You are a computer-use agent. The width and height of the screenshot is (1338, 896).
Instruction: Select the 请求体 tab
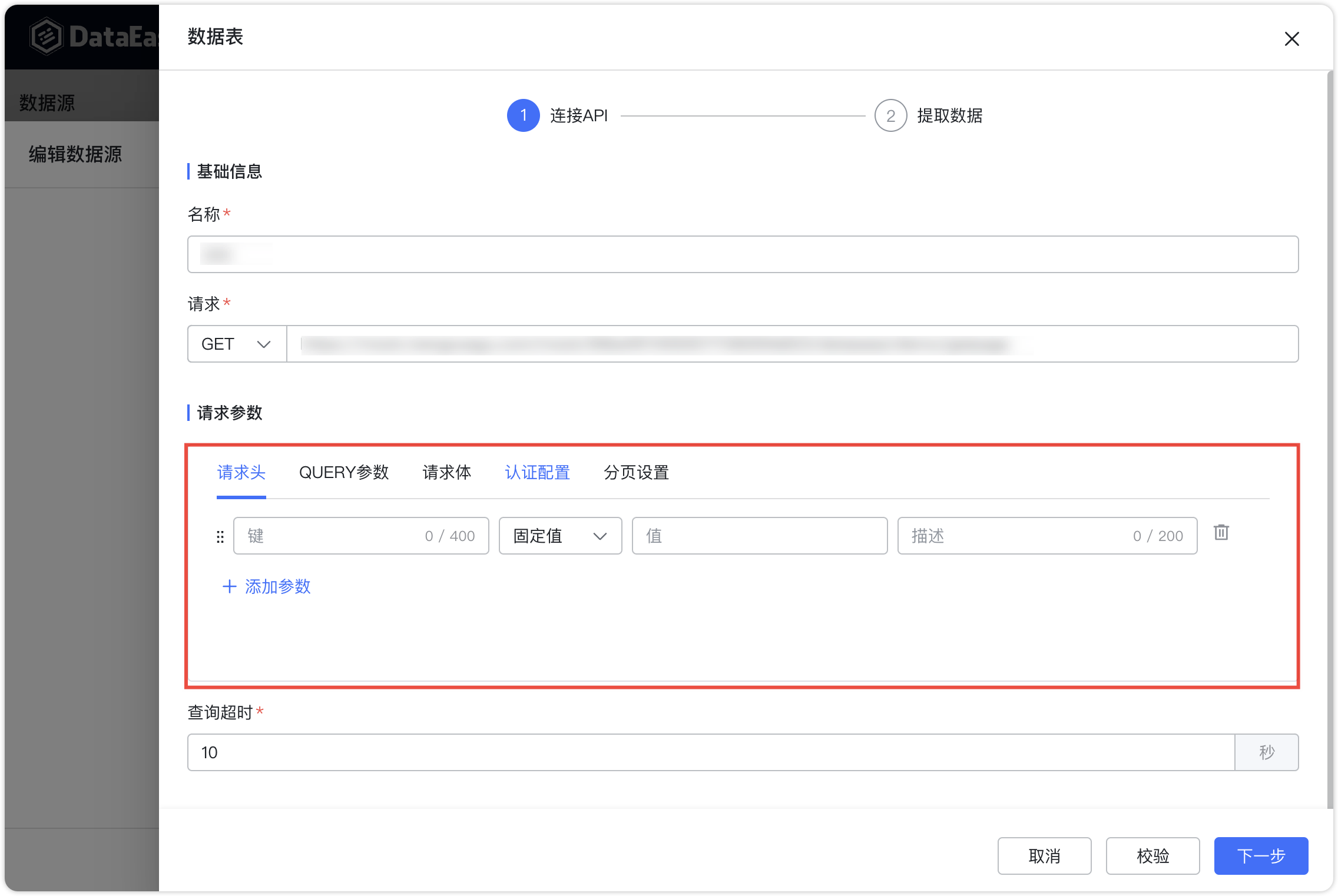(x=446, y=473)
